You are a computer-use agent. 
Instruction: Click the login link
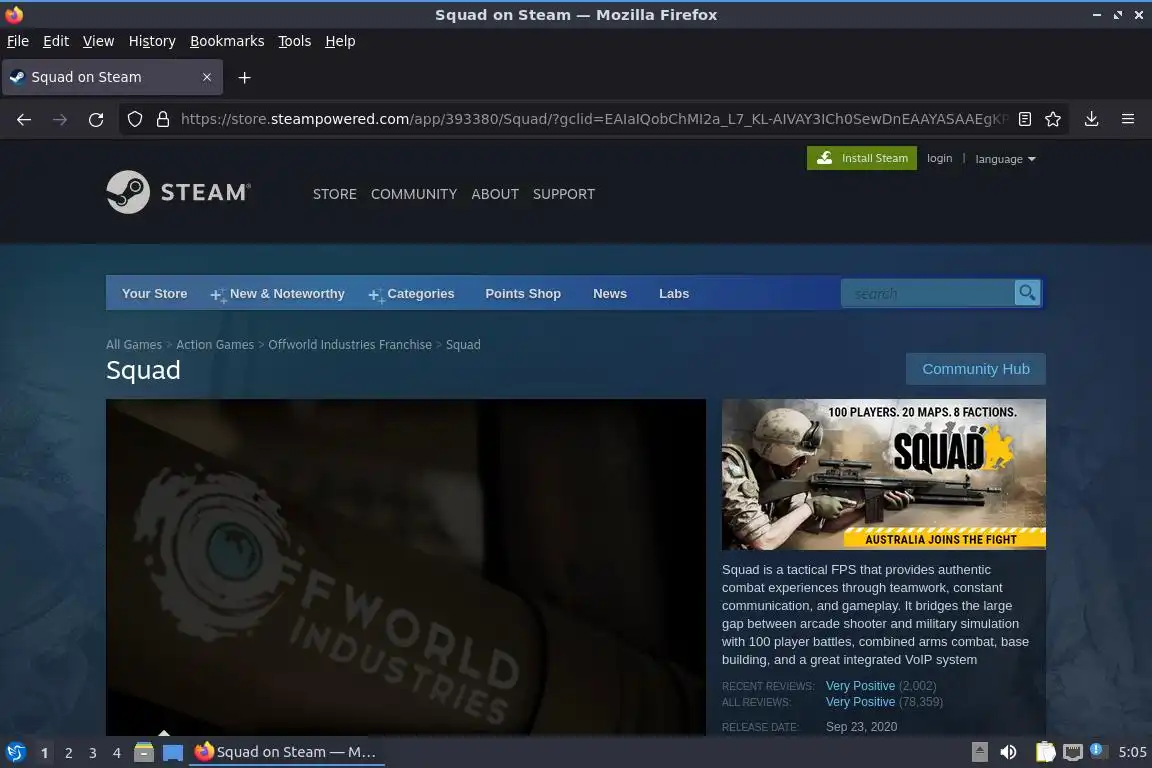pos(939,158)
